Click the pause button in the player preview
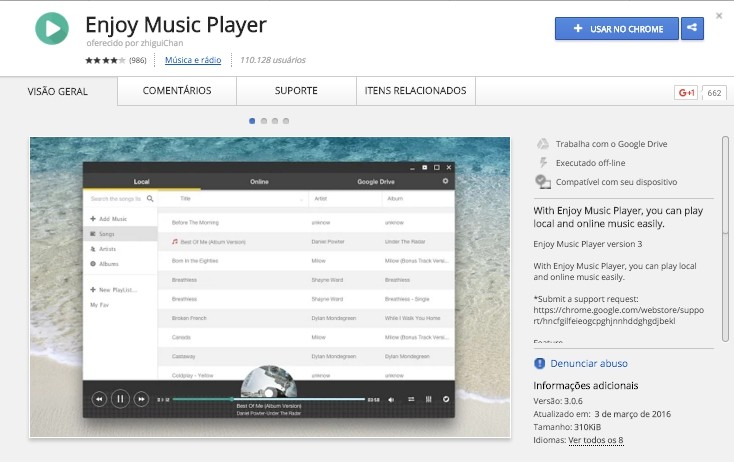 120,399
